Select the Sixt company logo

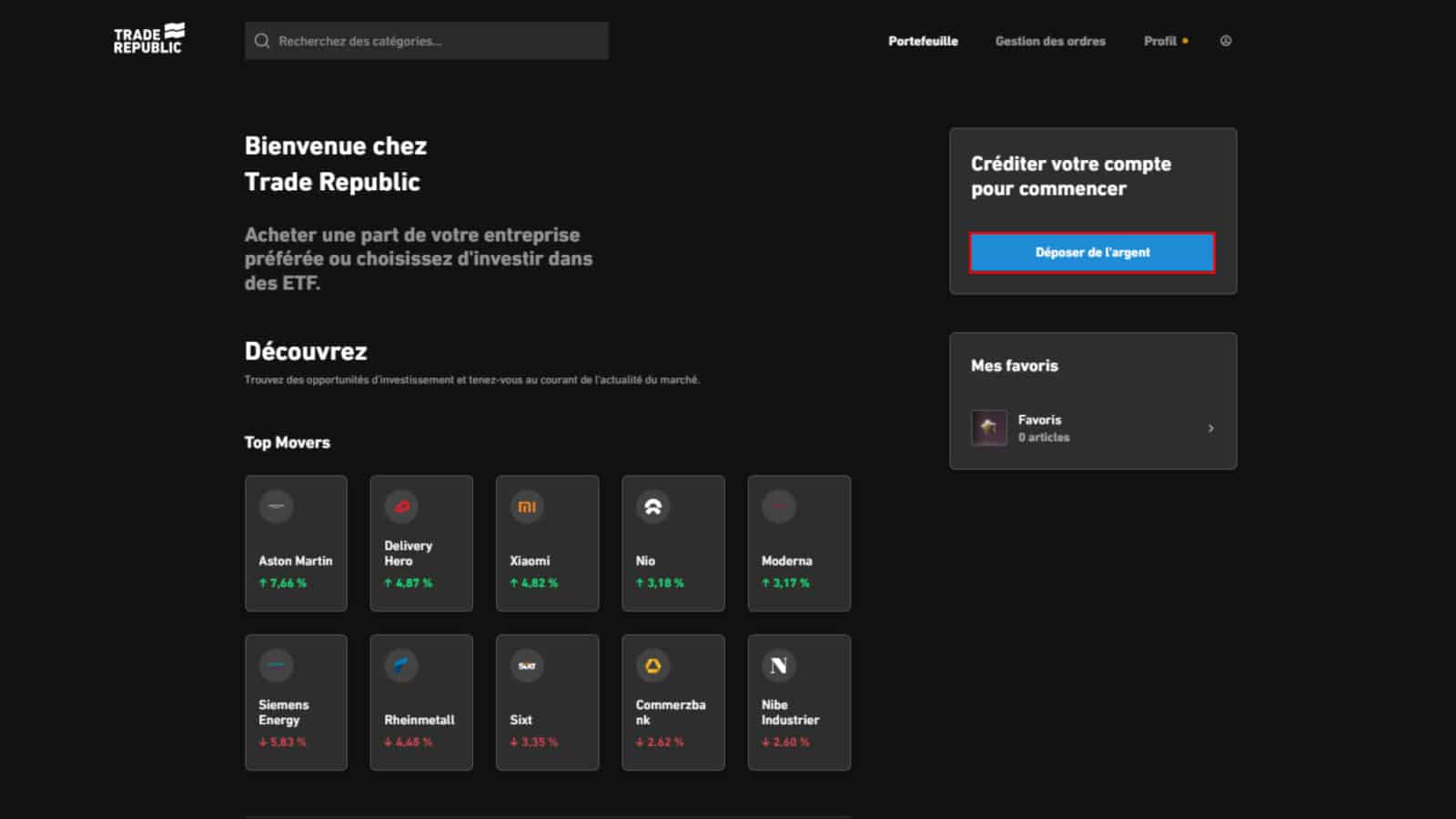tap(526, 665)
